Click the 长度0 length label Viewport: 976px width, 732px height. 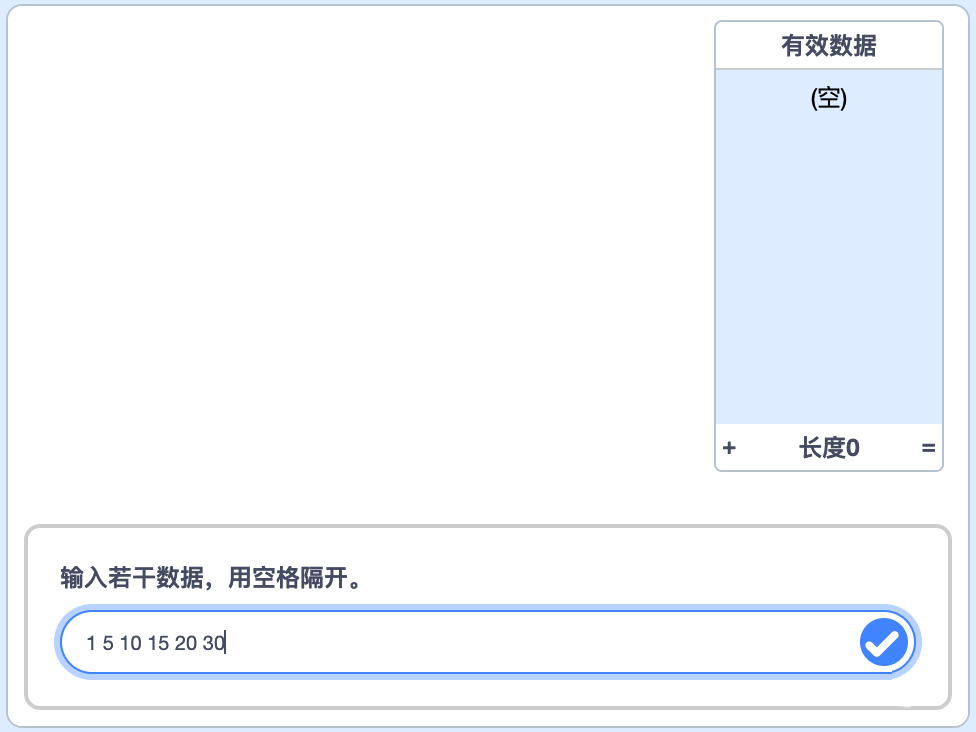point(829,448)
